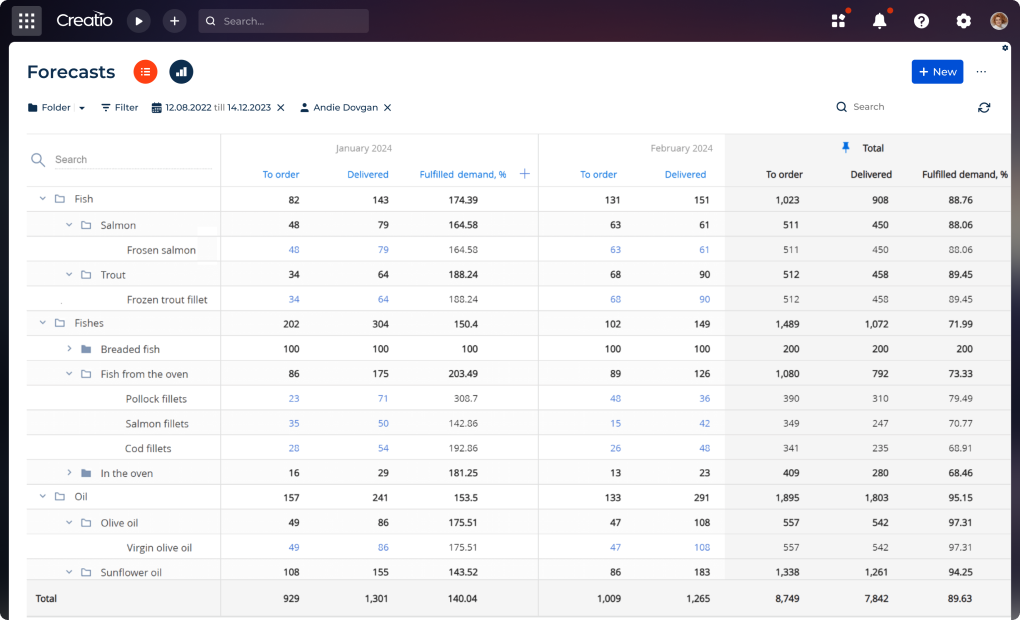
Task: Expand the In the oven folder
Action: (69, 473)
